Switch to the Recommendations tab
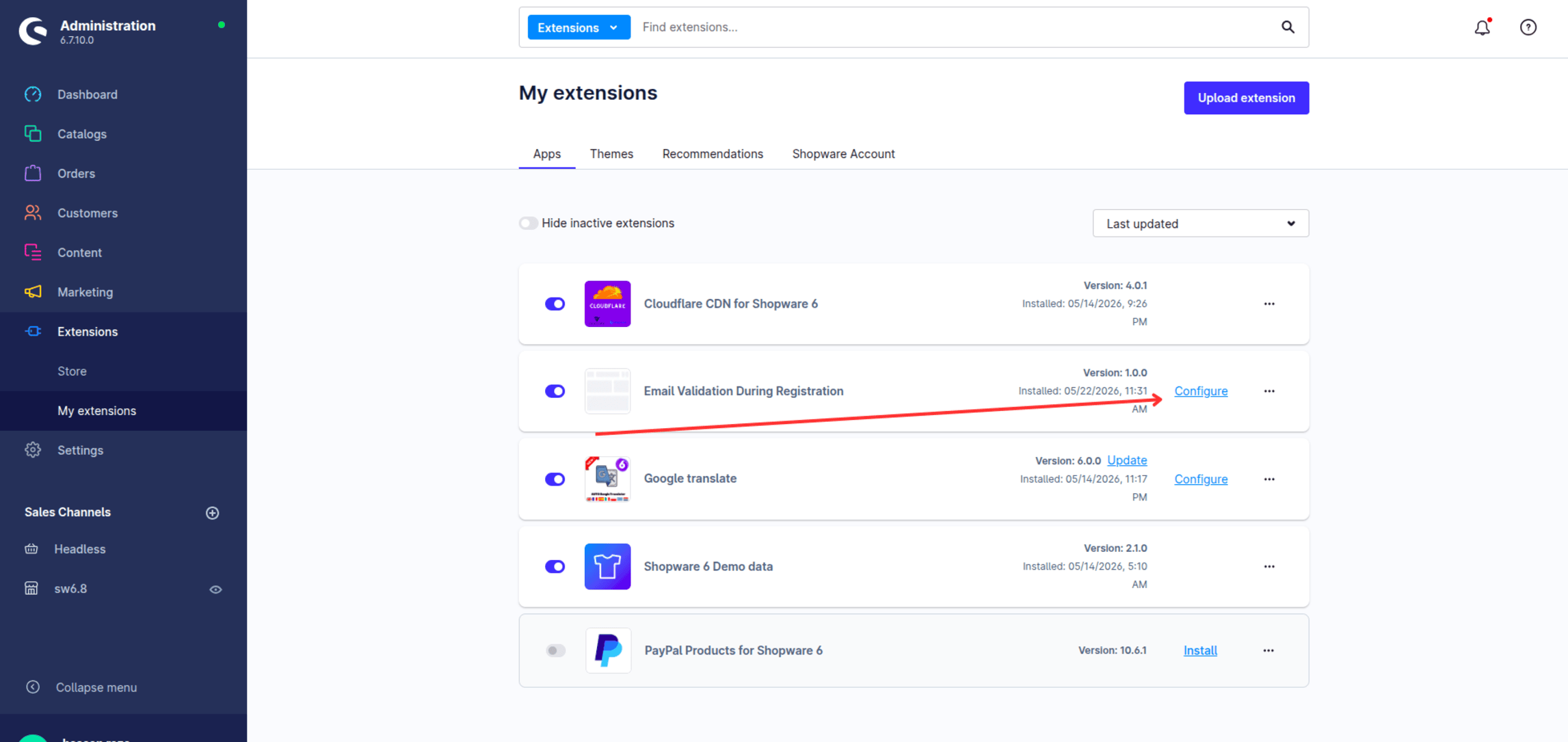 tap(712, 154)
